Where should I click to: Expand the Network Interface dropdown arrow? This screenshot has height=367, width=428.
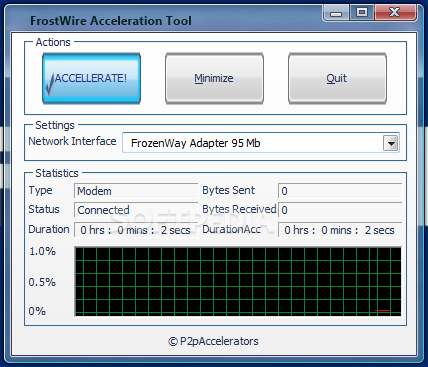pyautogui.click(x=391, y=144)
